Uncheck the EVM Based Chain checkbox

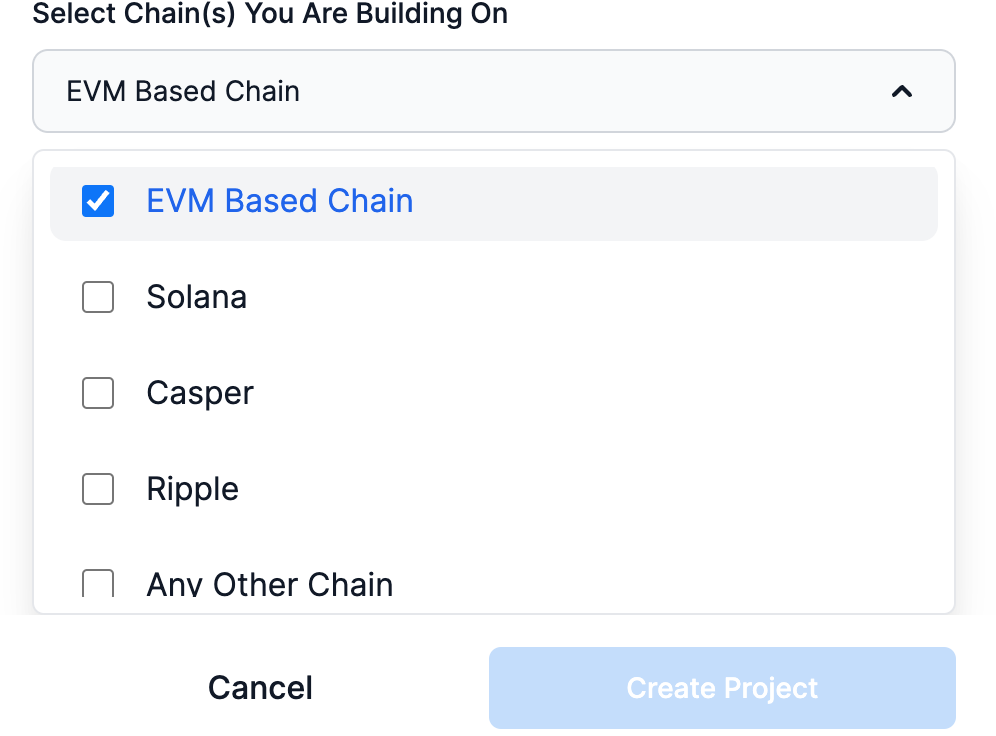98,201
